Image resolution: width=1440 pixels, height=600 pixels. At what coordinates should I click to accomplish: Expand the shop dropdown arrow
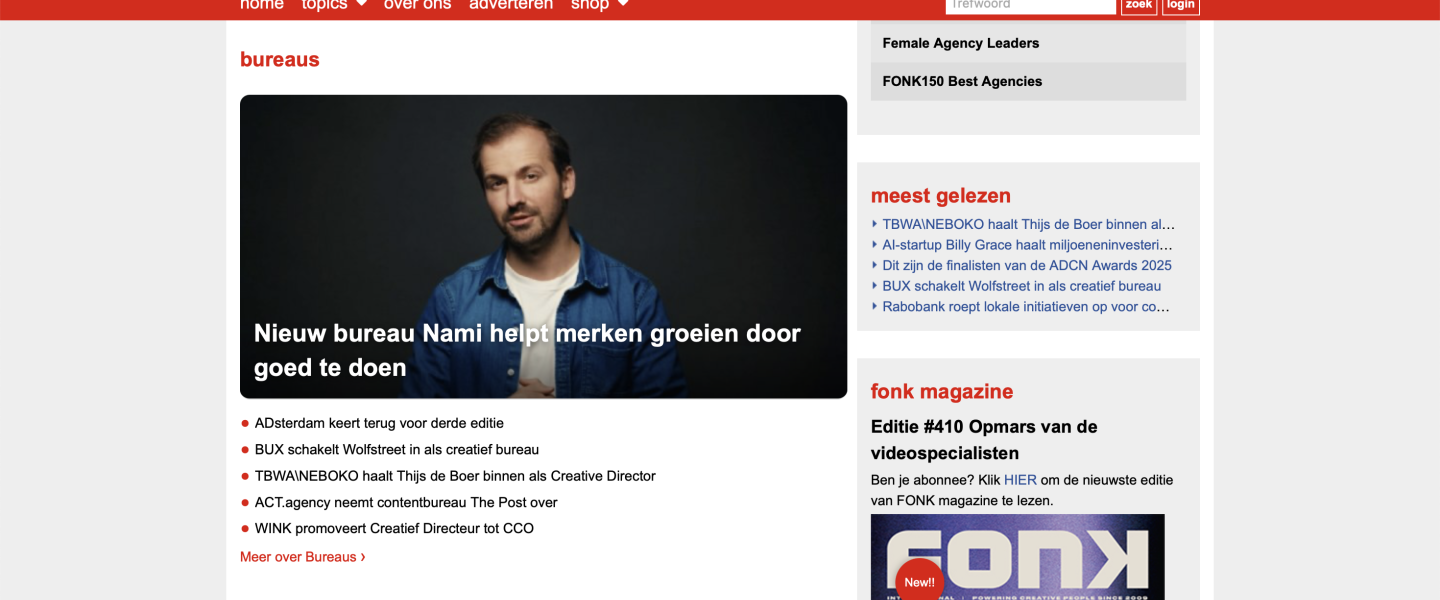(623, 4)
